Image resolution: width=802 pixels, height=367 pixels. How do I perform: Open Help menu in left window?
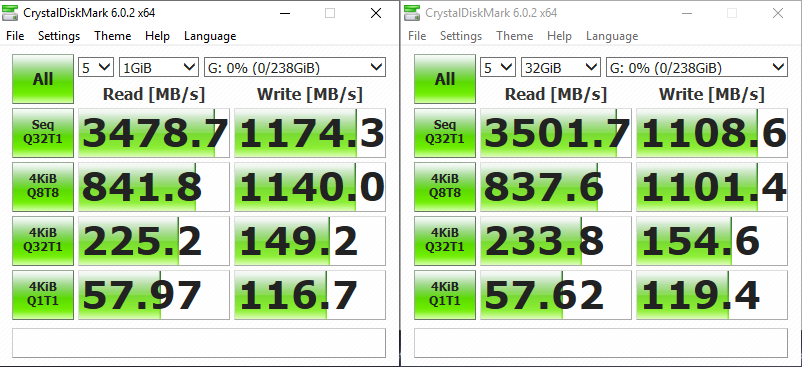point(157,36)
